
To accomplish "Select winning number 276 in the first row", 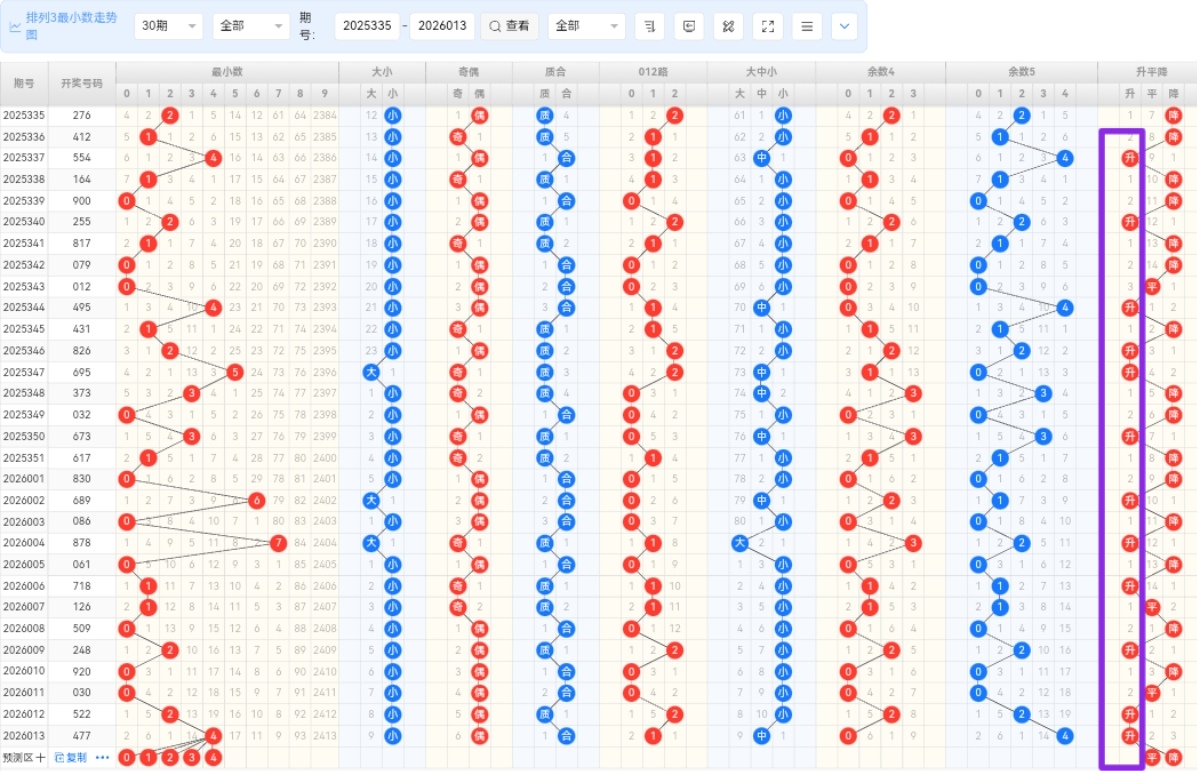I will tap(82, 115).
